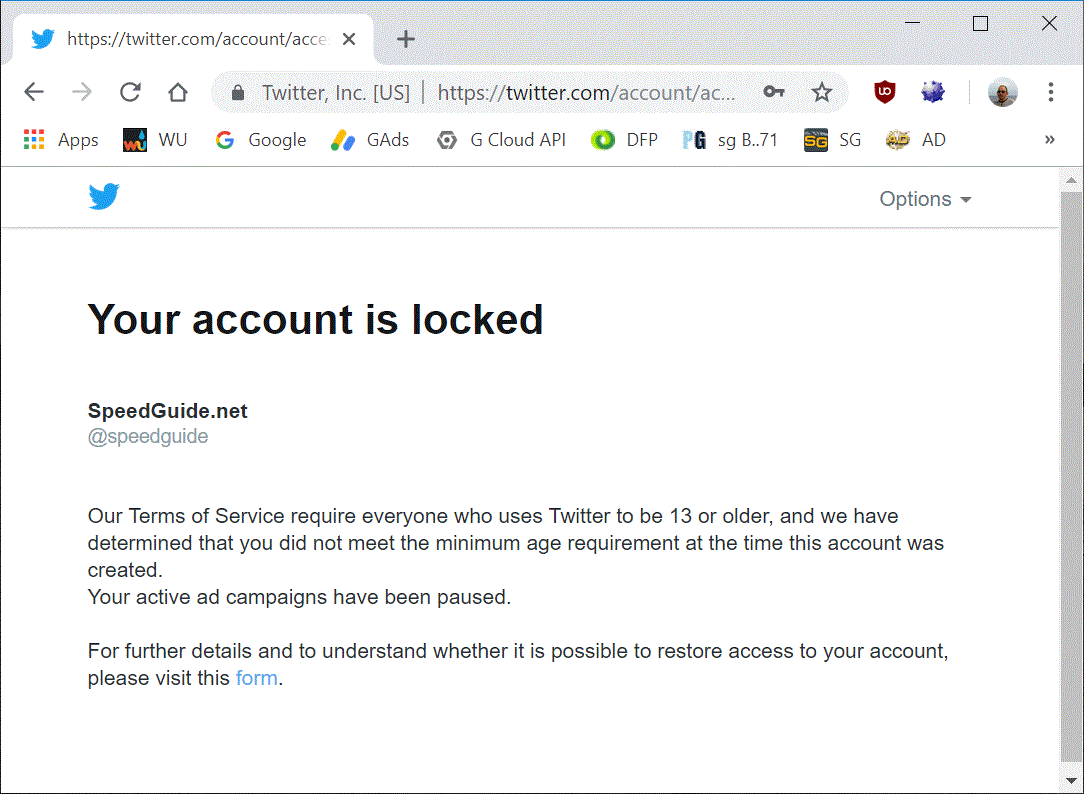The image size is (1084, 794).
Task: Open the Chrome profile avatar
Action: (1002, 92)
